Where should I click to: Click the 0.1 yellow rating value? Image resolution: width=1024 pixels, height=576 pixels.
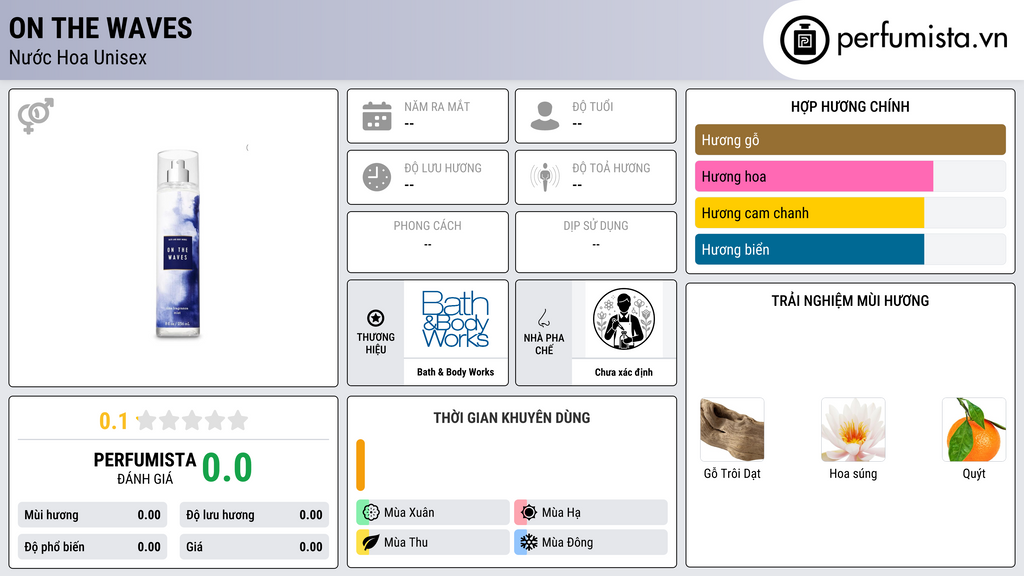[114, 421]
